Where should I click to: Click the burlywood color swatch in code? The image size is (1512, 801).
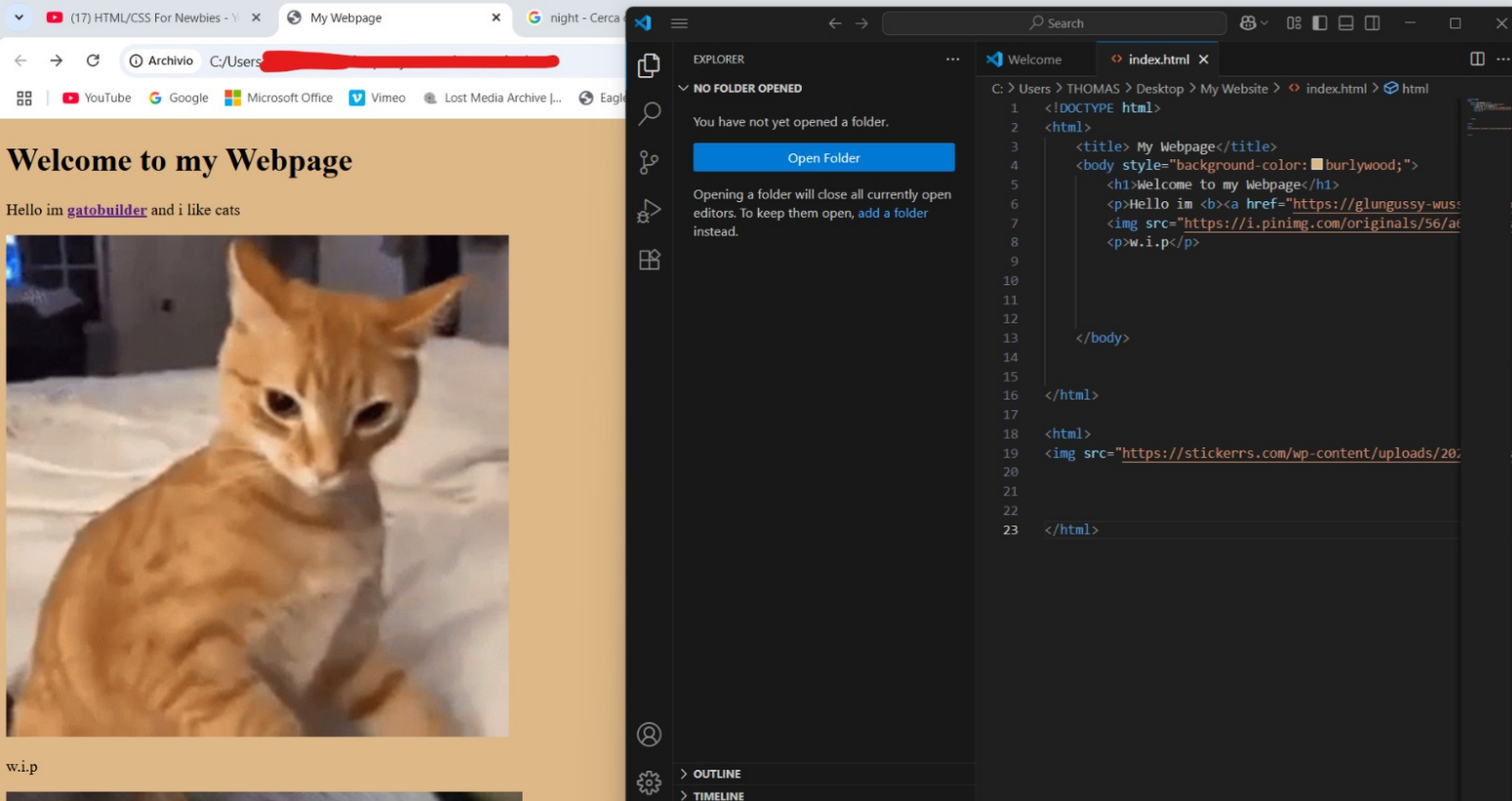point(1317,165)
